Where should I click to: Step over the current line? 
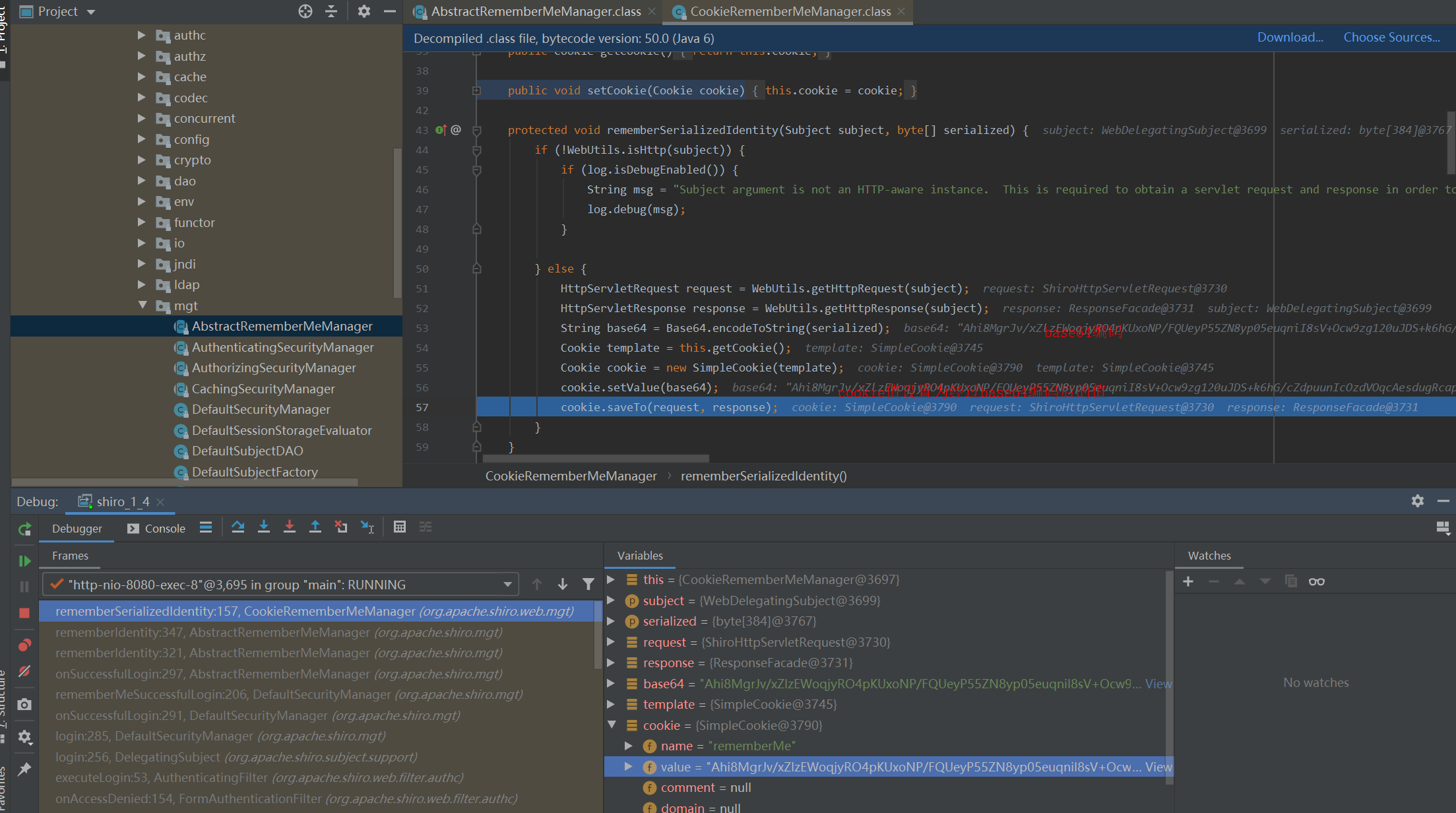[x=238, y=527]
